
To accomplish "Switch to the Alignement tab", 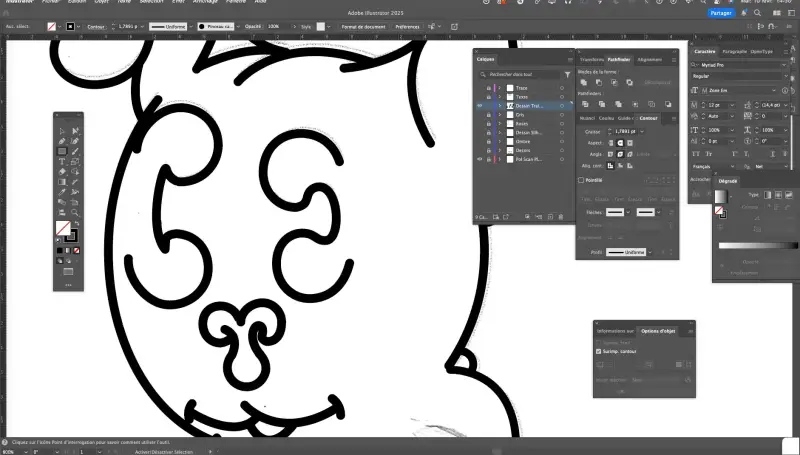I will [649, 60].
